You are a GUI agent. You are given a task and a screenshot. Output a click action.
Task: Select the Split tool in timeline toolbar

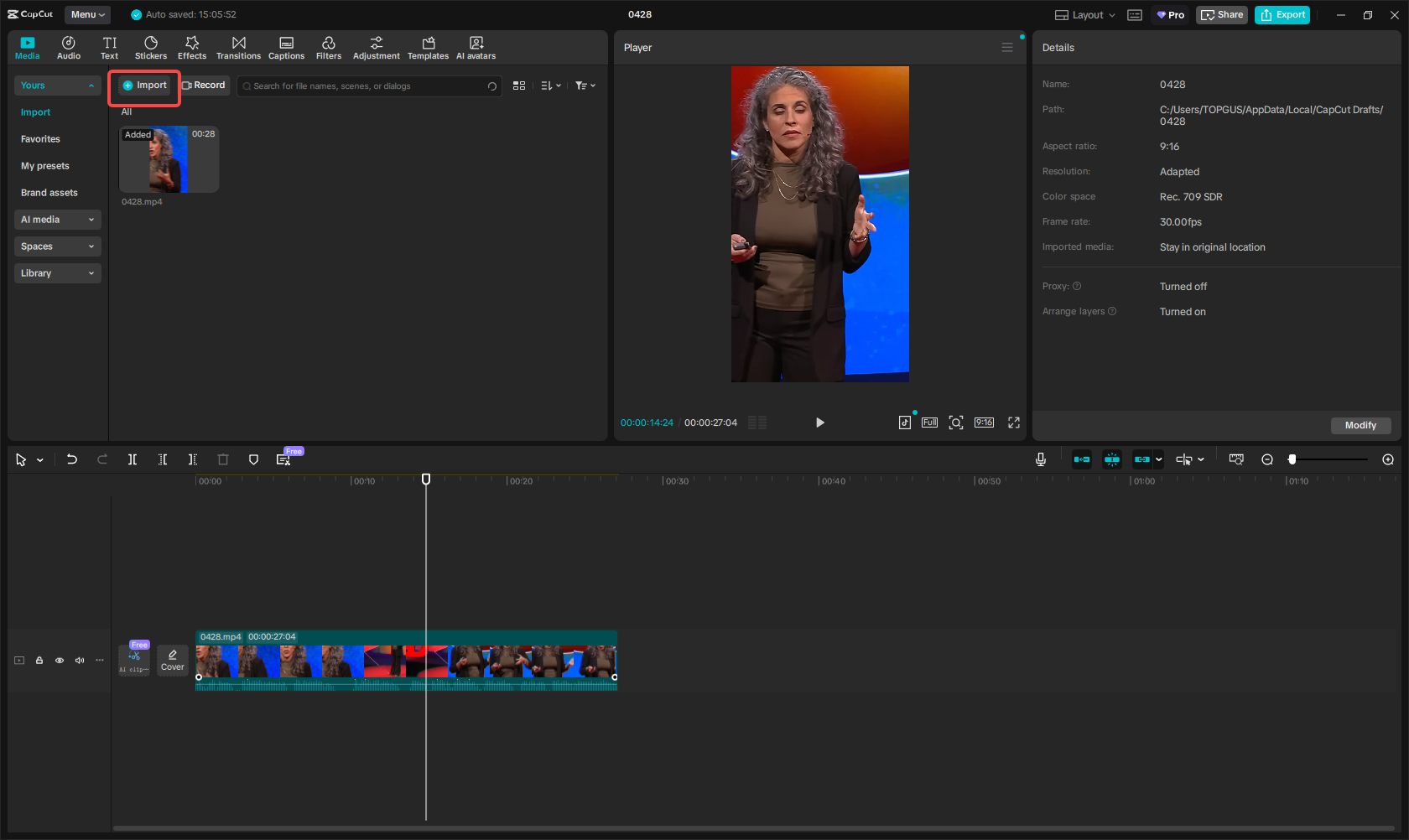(132, 459)
